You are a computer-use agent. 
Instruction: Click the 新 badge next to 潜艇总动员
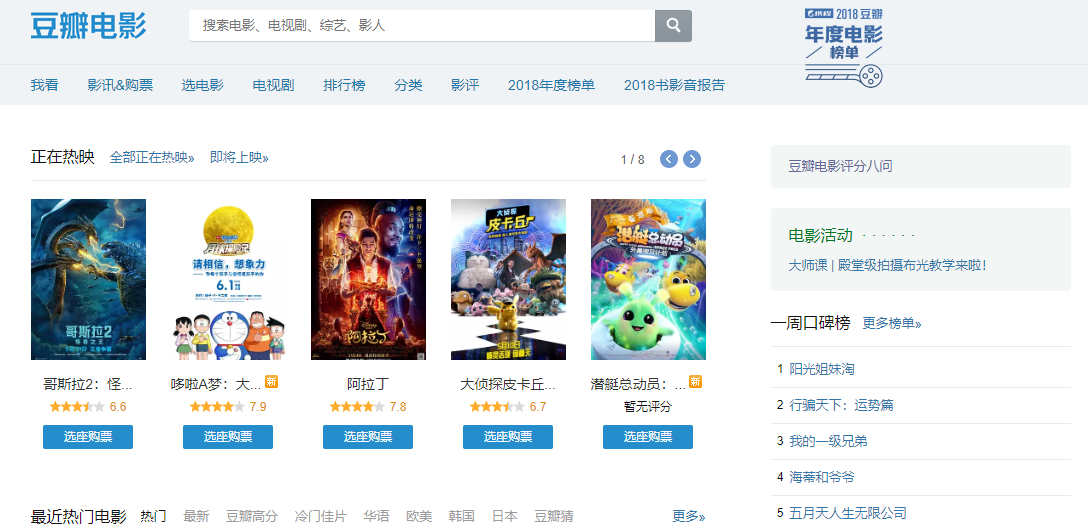click(695, 382)
